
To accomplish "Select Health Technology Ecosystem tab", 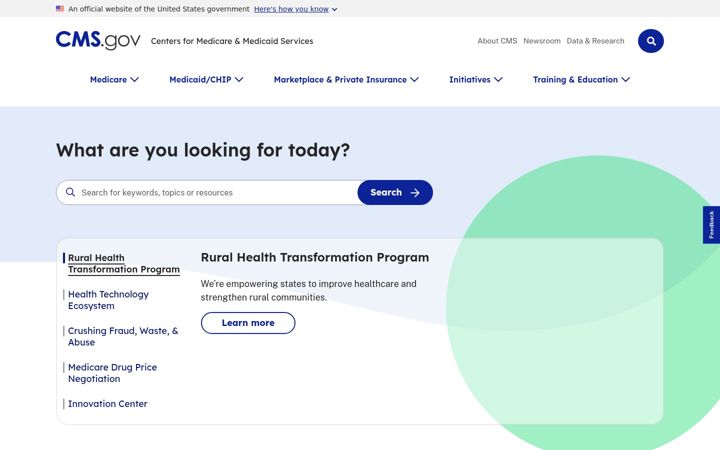I will click(108, 300).
